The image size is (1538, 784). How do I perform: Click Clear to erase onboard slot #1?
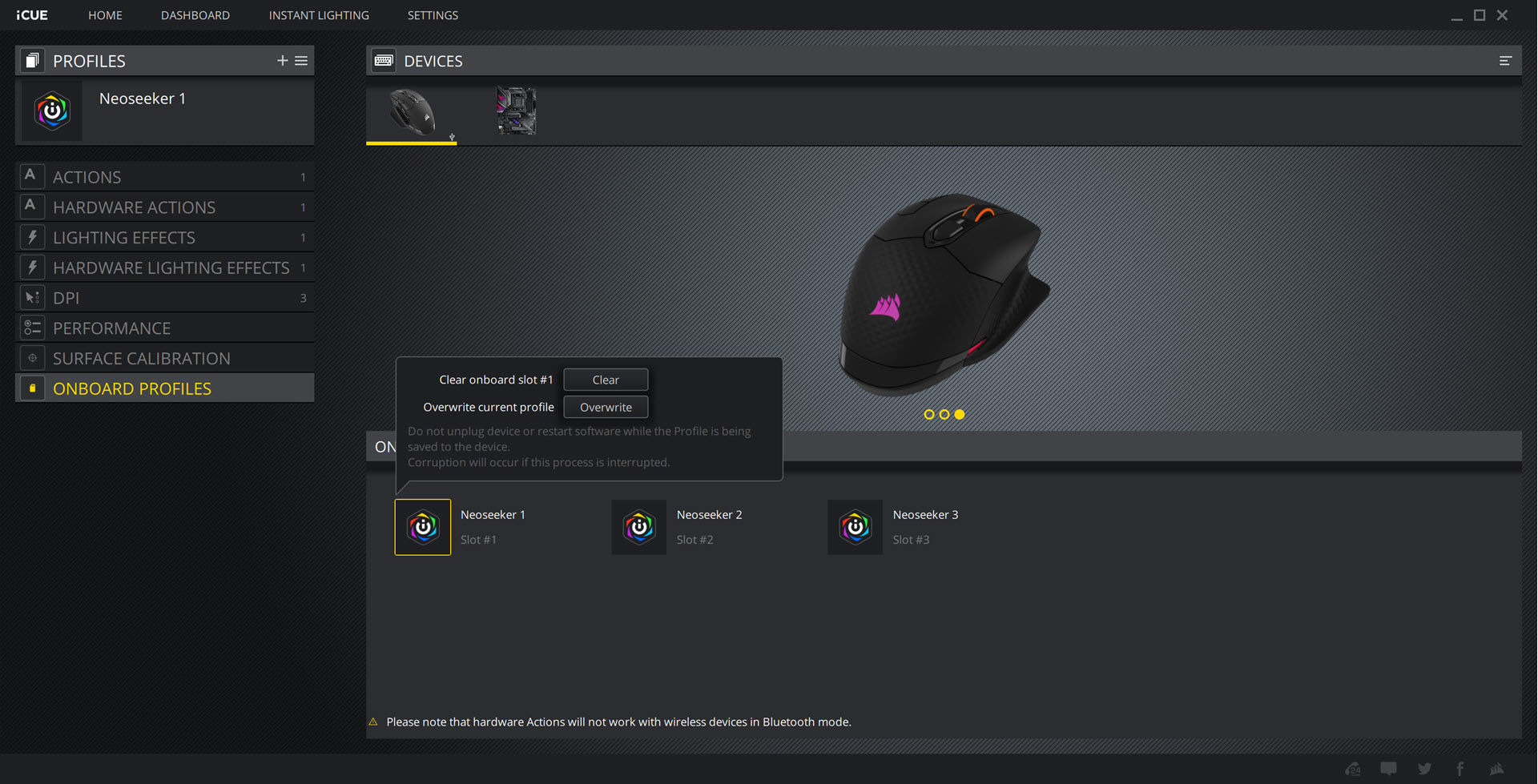point(606,379)
